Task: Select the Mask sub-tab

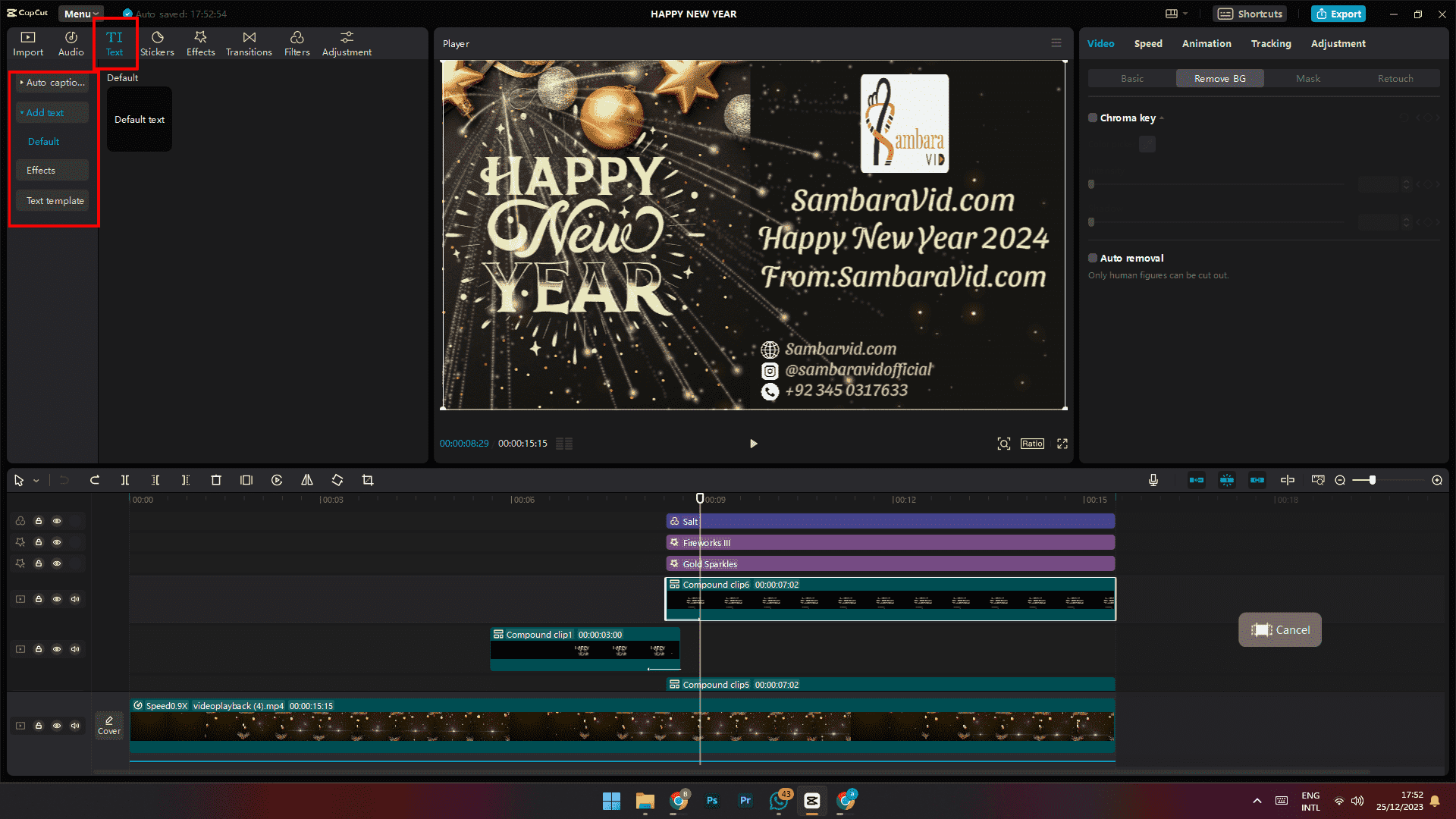Action: (1307, 78)
